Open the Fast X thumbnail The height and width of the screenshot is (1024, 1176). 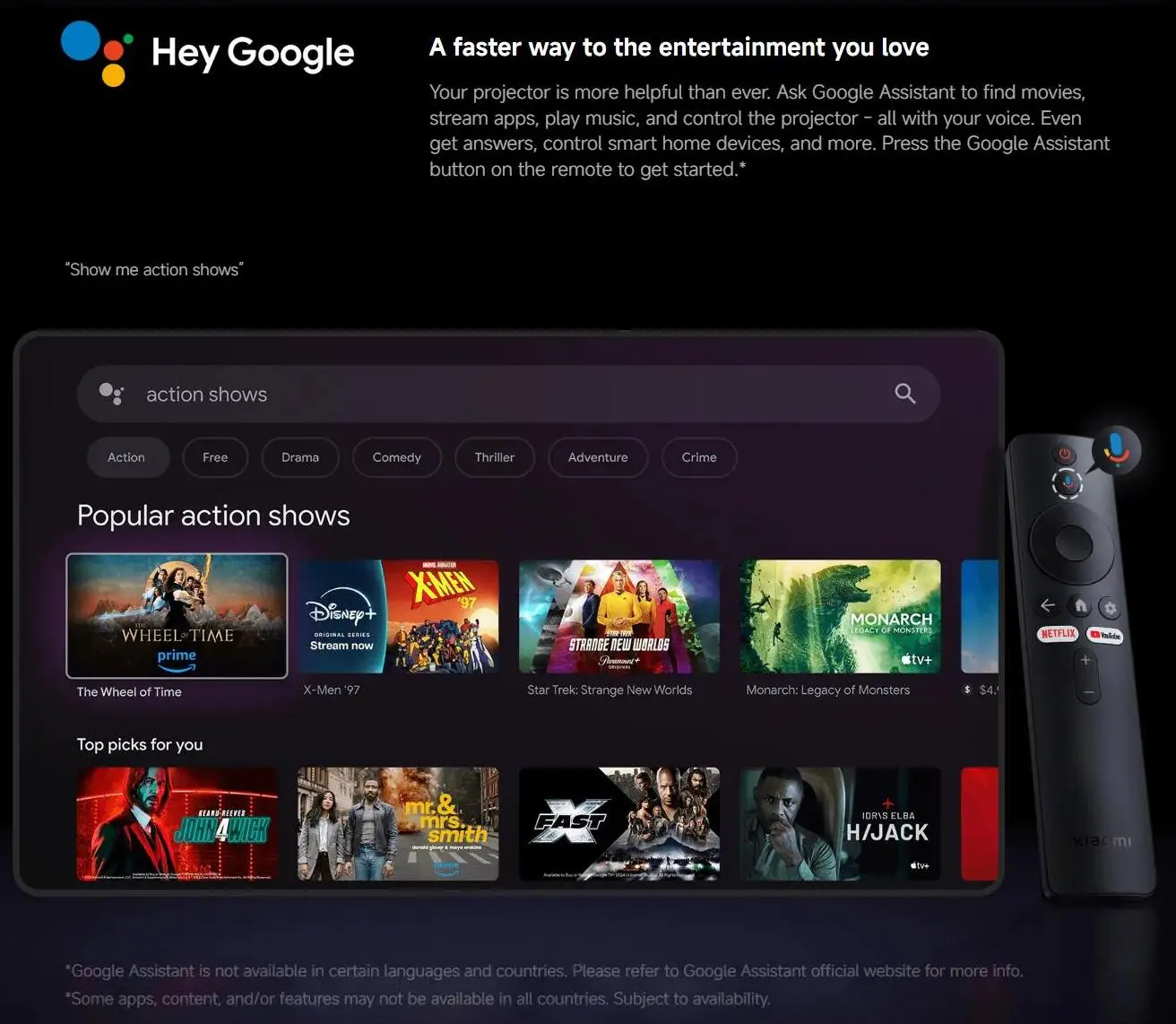point(619,823)
